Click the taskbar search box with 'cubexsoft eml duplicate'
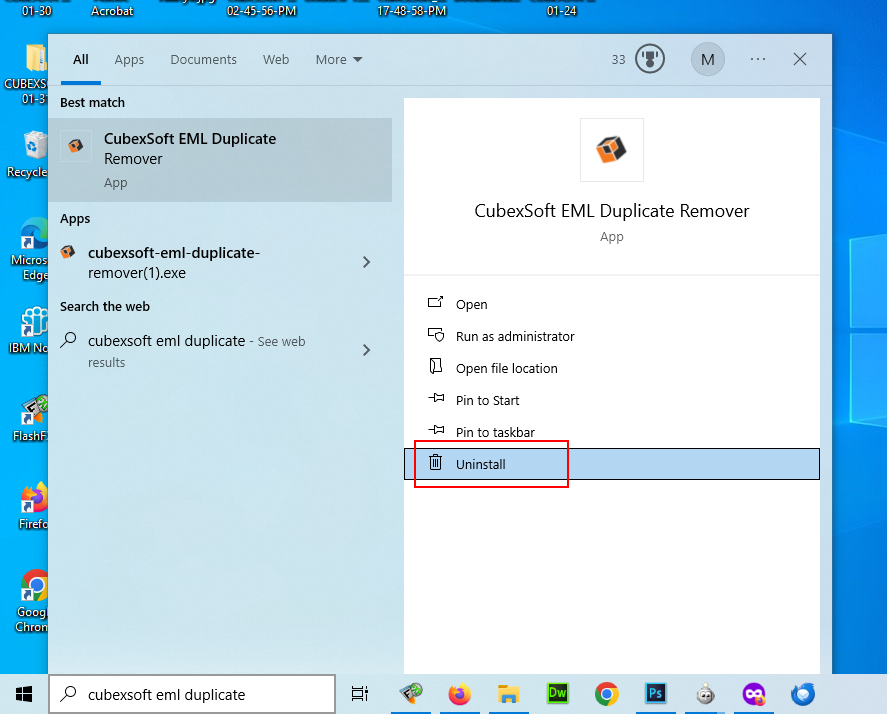 [192, 694]
